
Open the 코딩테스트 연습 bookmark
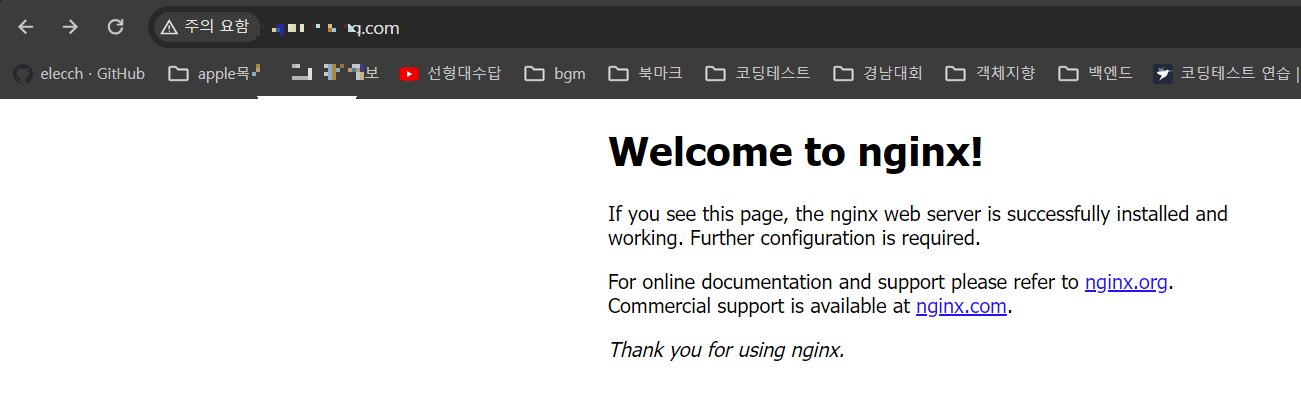pos(1224,73)
